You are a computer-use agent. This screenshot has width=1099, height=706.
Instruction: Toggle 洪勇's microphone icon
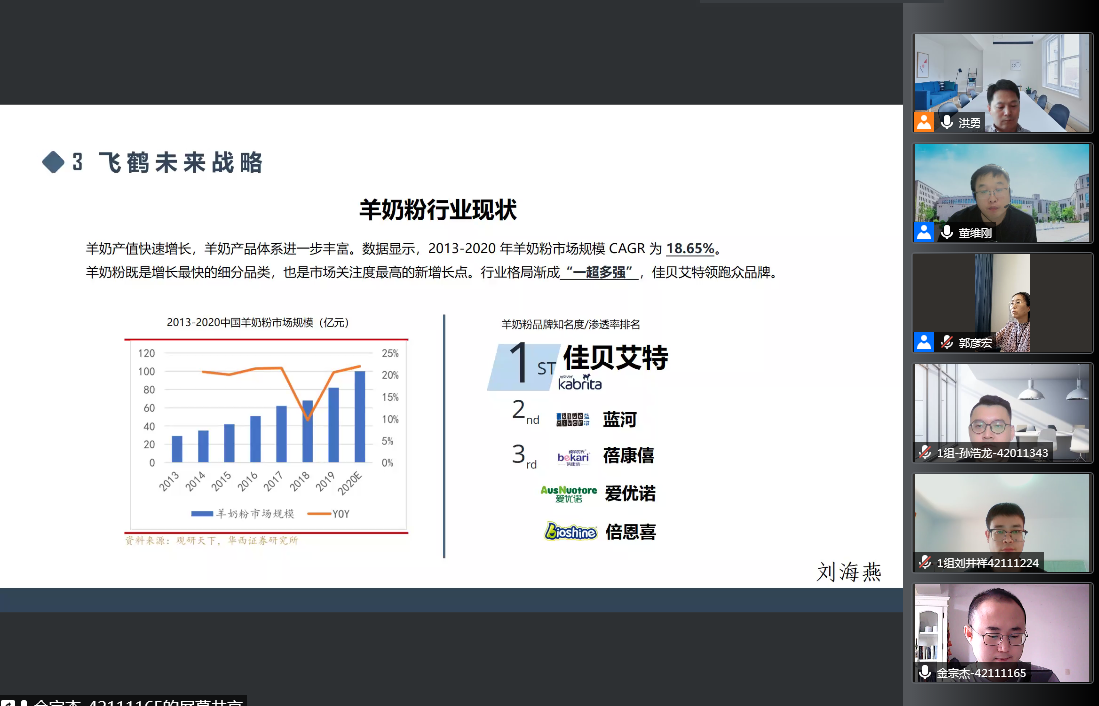point(947,122)
